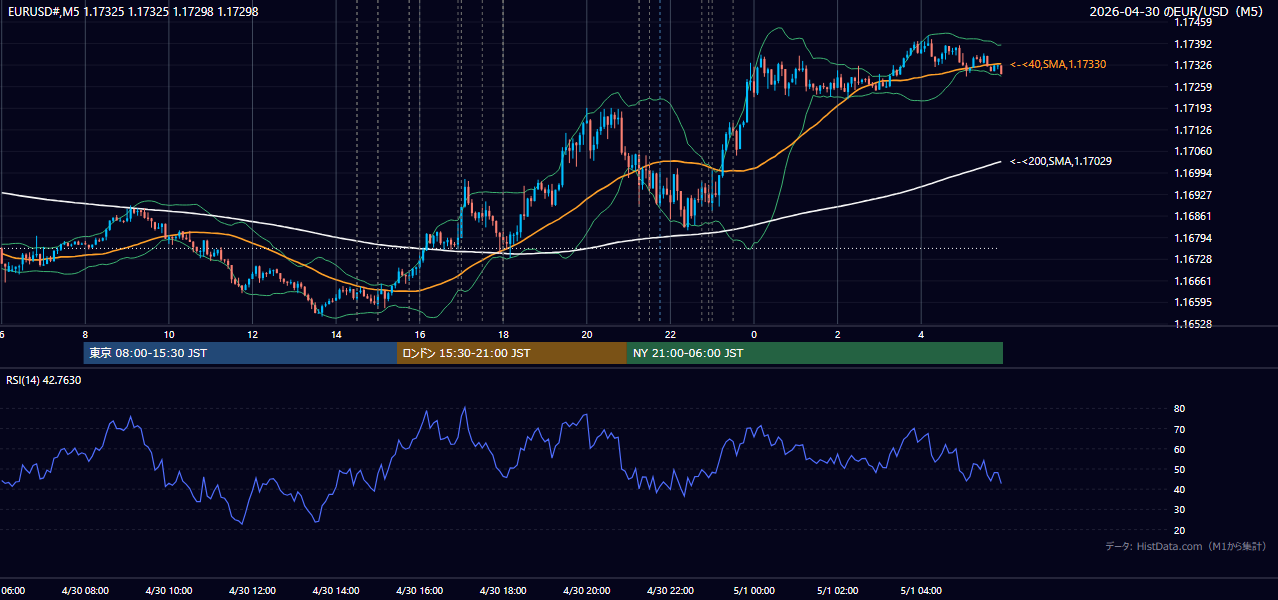Screen dimensions: 1278x600
Task: Click price axis label 1.17126
Action: 1193,130
